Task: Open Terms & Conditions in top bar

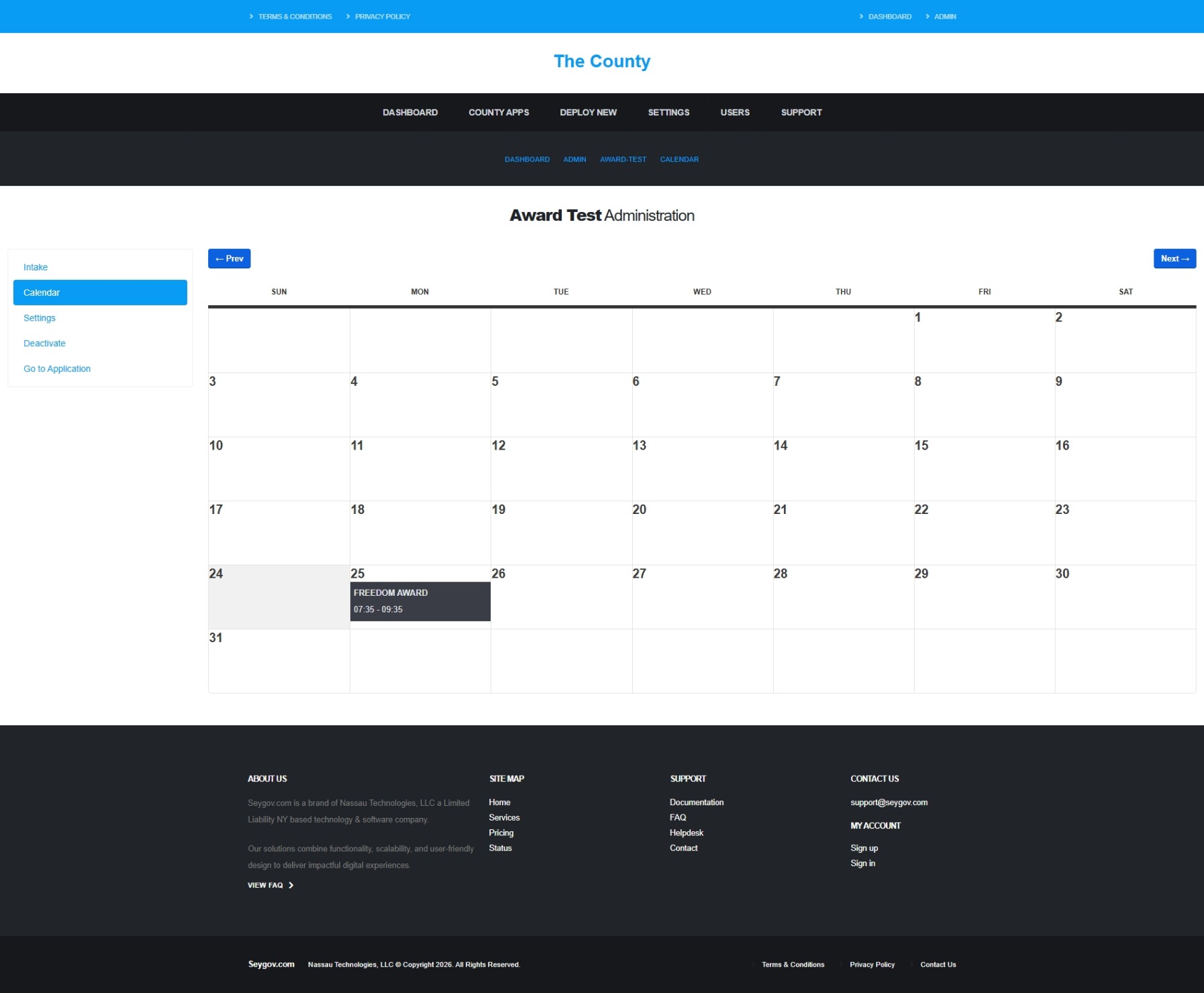Action: click(295, 16)
